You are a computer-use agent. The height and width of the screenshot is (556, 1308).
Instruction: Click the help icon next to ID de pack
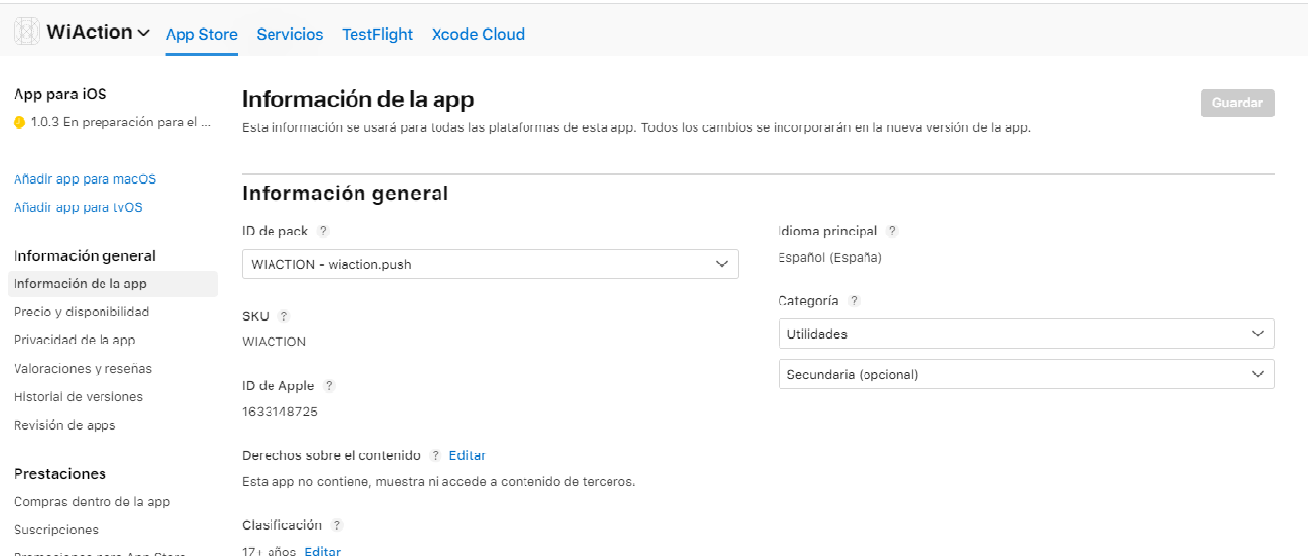click(x=323, y=231)
